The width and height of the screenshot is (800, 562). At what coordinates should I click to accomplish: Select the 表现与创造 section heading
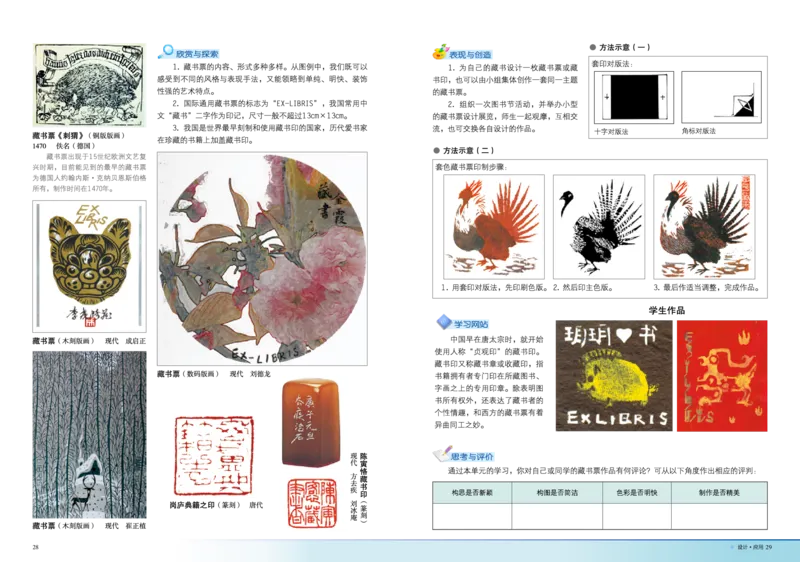pyautogui.click(x=470, y=55)
